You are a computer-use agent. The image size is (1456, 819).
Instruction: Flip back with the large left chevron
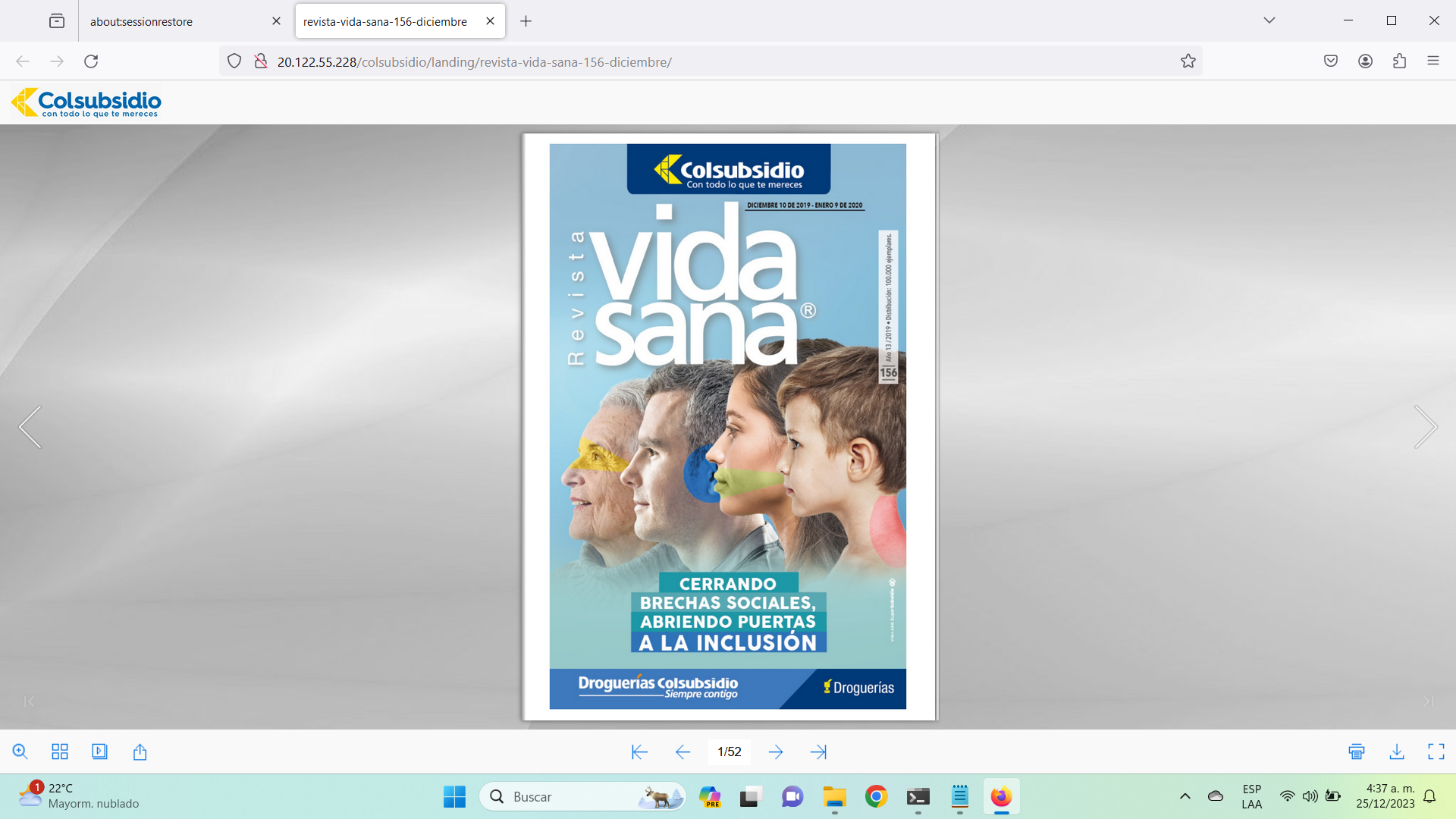[30, 427]
